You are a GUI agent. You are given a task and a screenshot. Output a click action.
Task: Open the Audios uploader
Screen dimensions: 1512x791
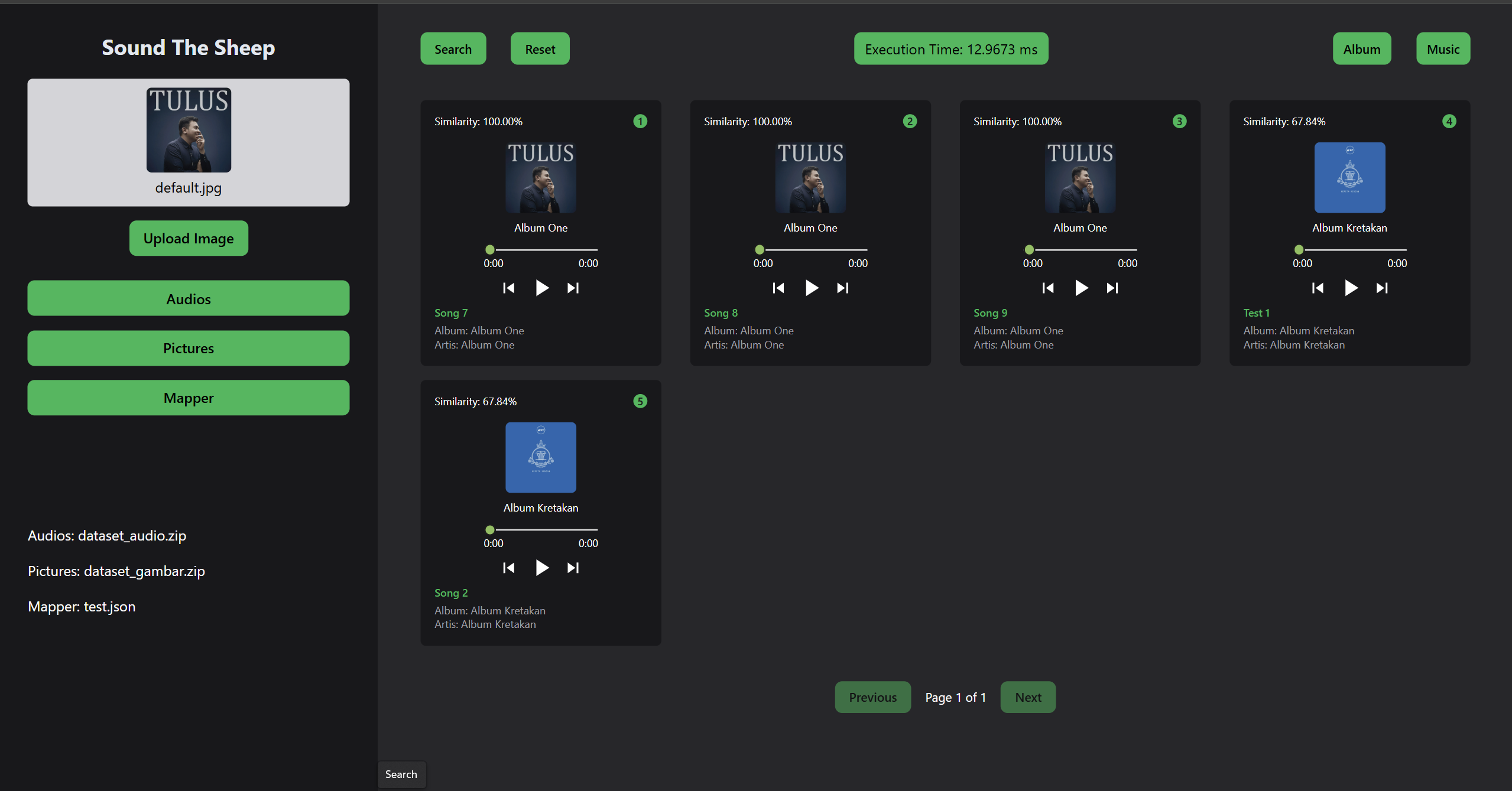(188, 299)
